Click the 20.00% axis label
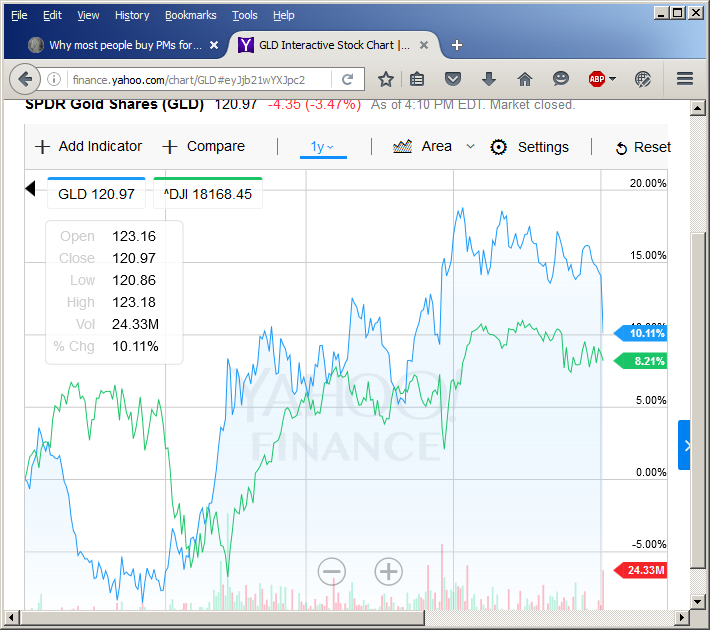Screen dimensions: 710x630 [x=648, y=183]
